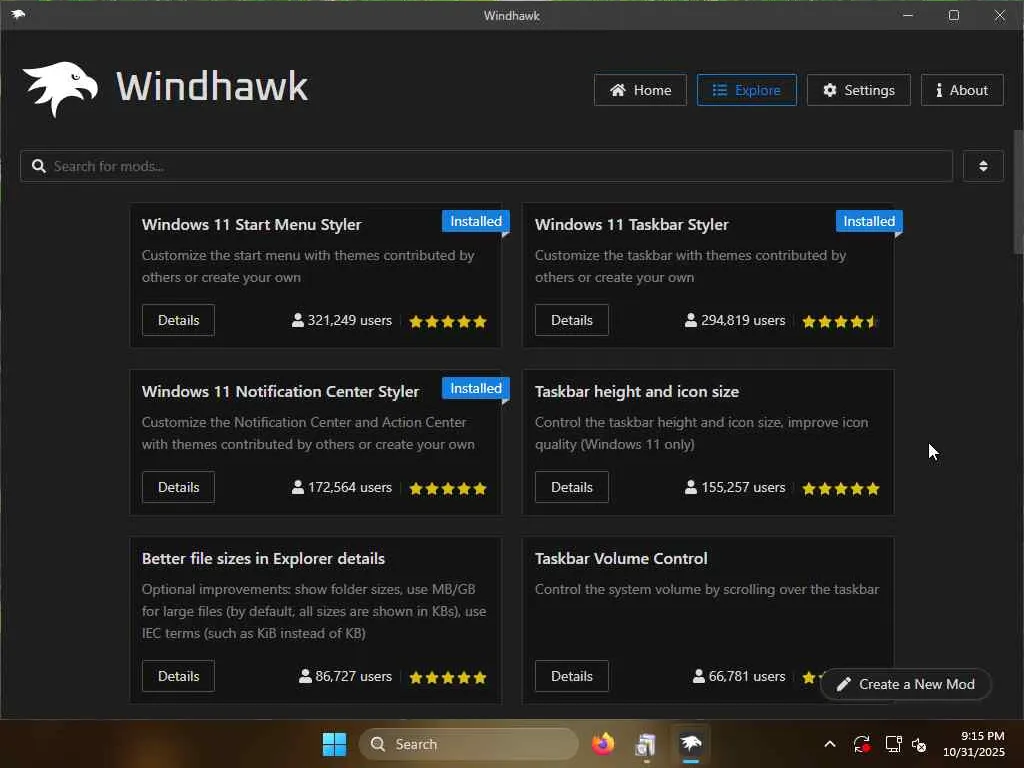Open Details for Windows 11 Start Menu Styler

178,320
